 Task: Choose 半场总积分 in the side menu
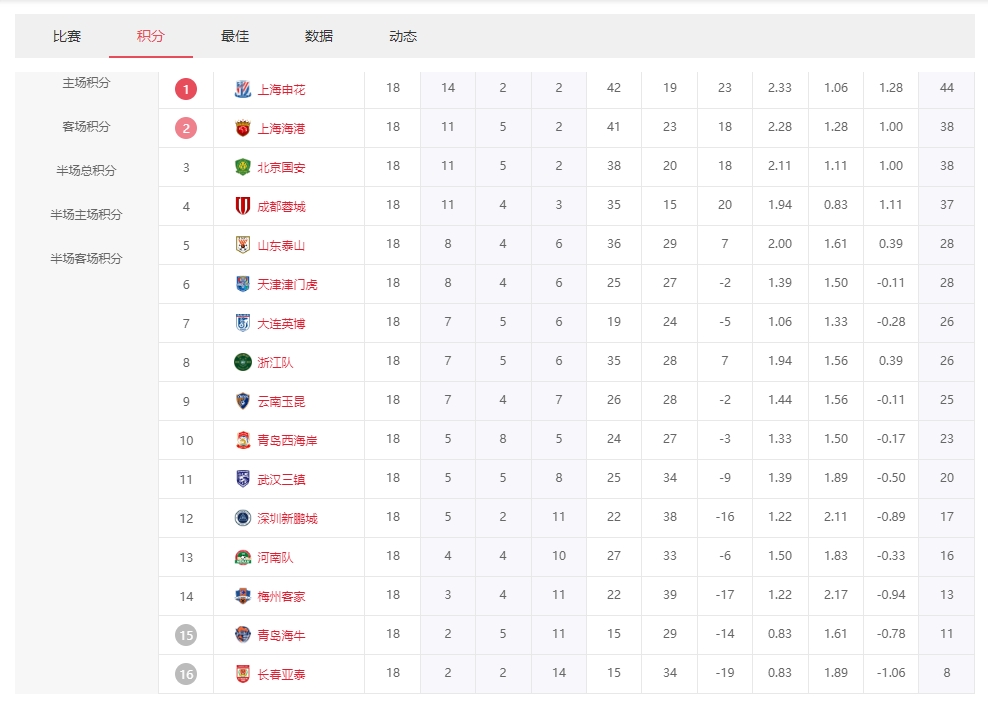[x=86, y=171]
